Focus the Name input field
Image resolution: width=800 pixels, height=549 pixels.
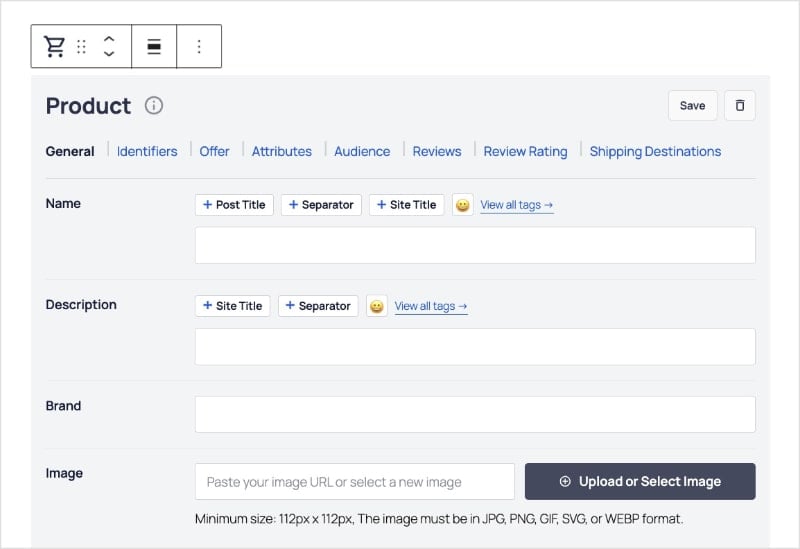point(475,245)
